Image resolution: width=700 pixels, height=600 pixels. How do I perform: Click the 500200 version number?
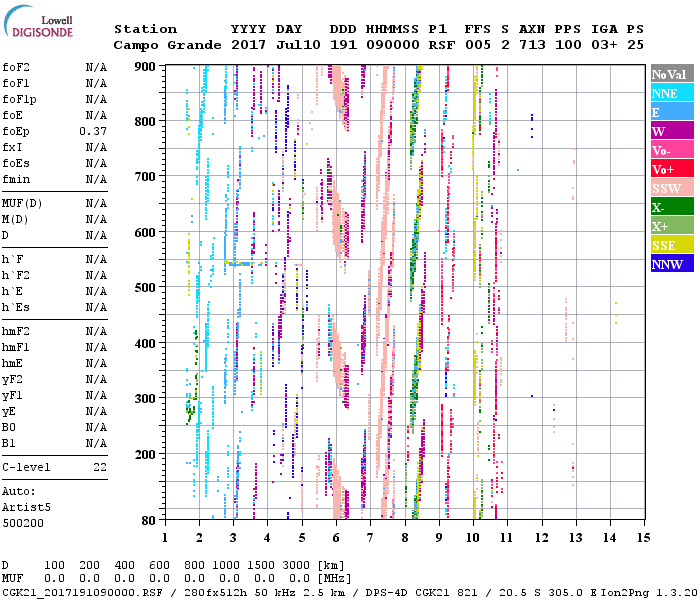tap(23, 523)
